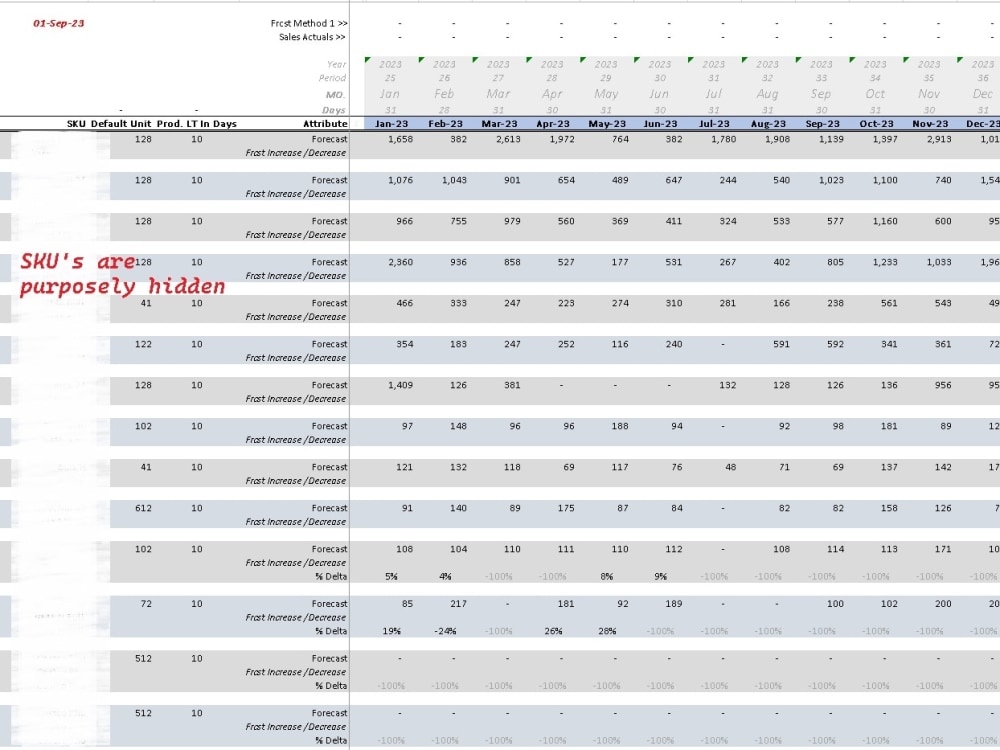Image resolution: width=1000 pixels, height=750 pixels.
Task: Select forecast value 2,613
Action: click(x=508, y=139)
